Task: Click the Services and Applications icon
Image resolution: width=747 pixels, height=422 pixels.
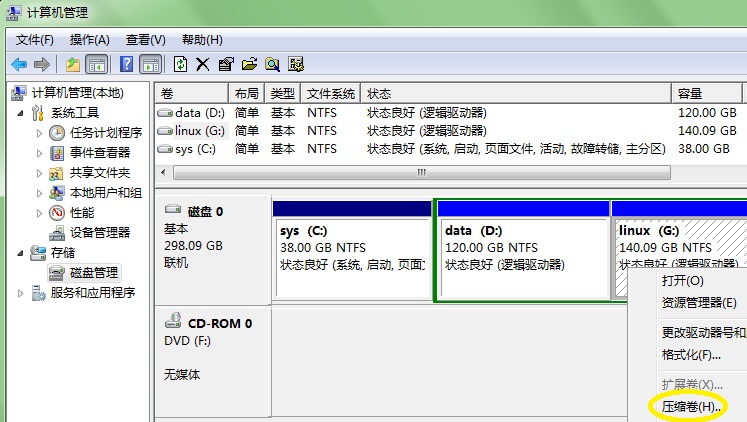Action: coord(38,293)
